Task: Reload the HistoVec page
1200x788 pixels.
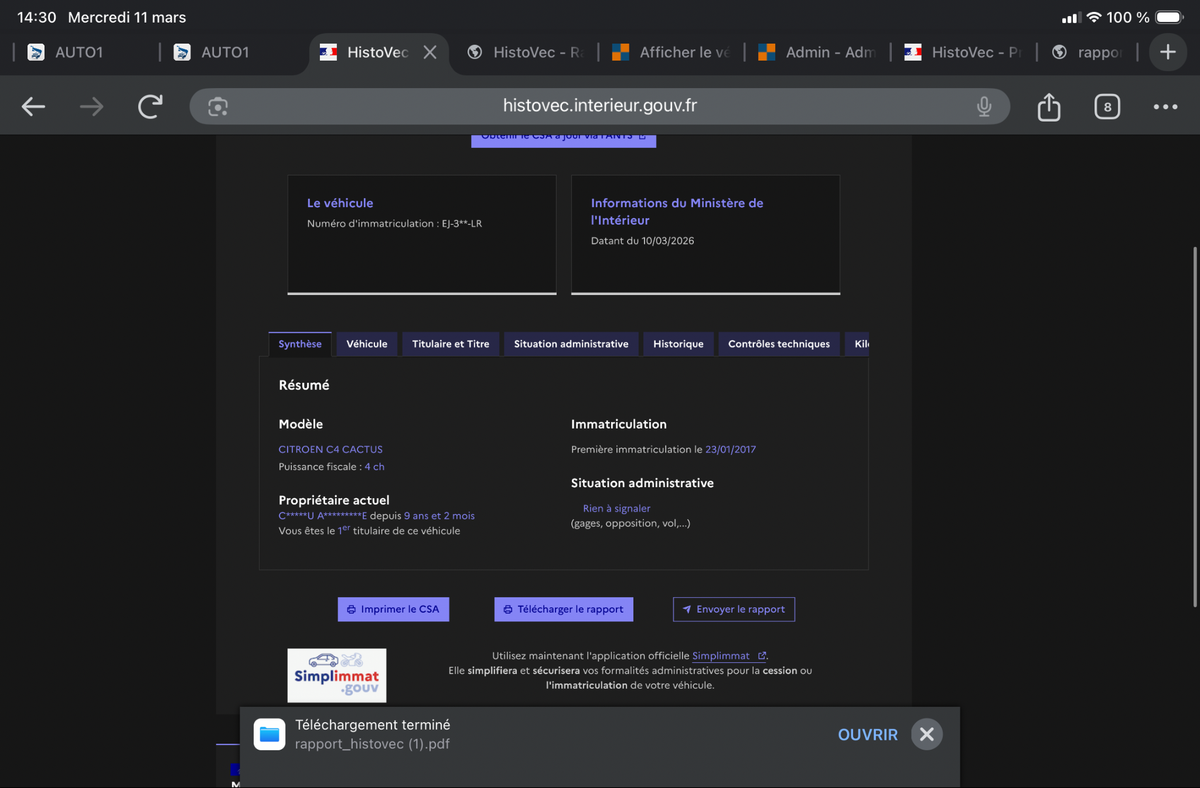Action: (x=150, y=107)
